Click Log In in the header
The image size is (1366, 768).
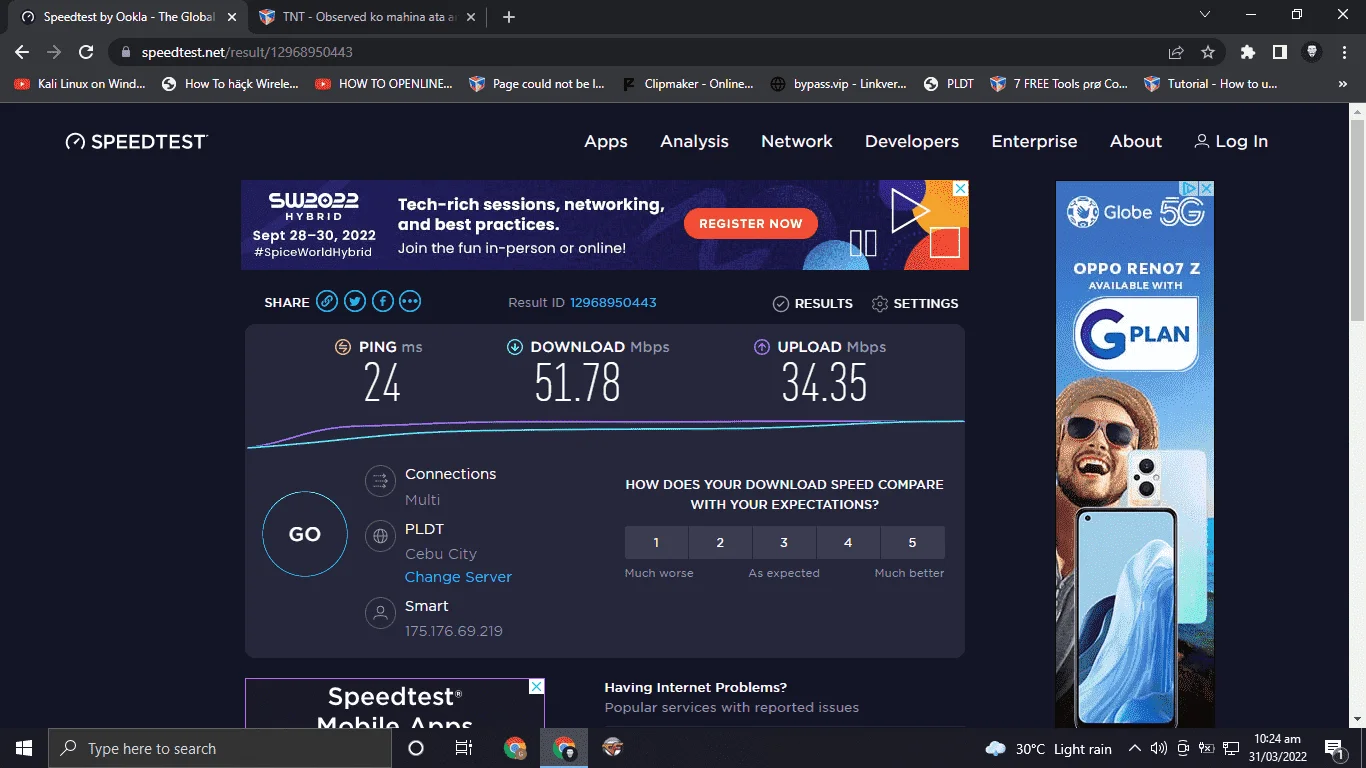tap(1231, 141)
